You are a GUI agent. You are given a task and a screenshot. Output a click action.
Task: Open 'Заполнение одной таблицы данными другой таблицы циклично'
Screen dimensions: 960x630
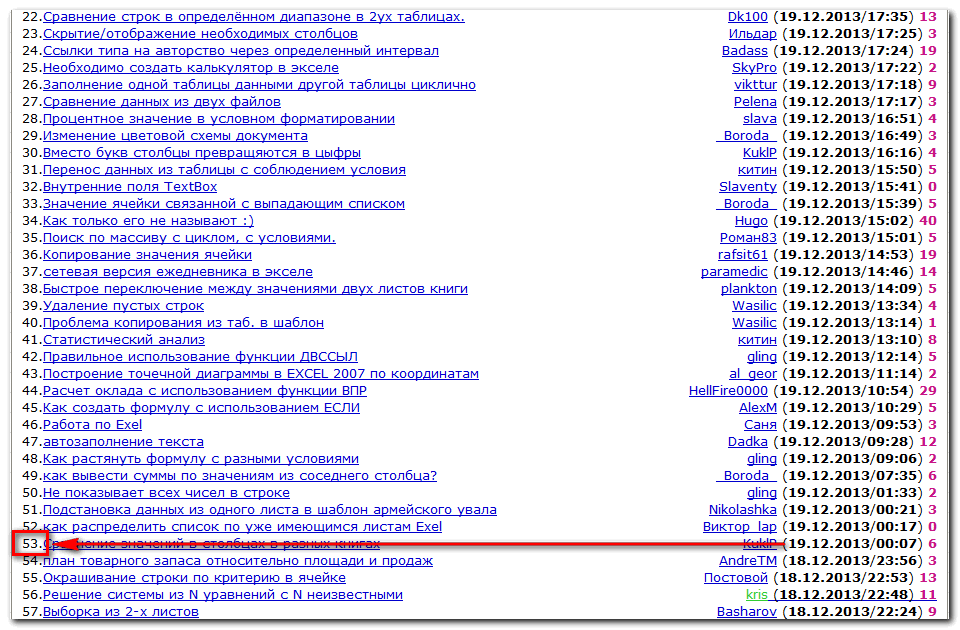[x=259, y=85]
